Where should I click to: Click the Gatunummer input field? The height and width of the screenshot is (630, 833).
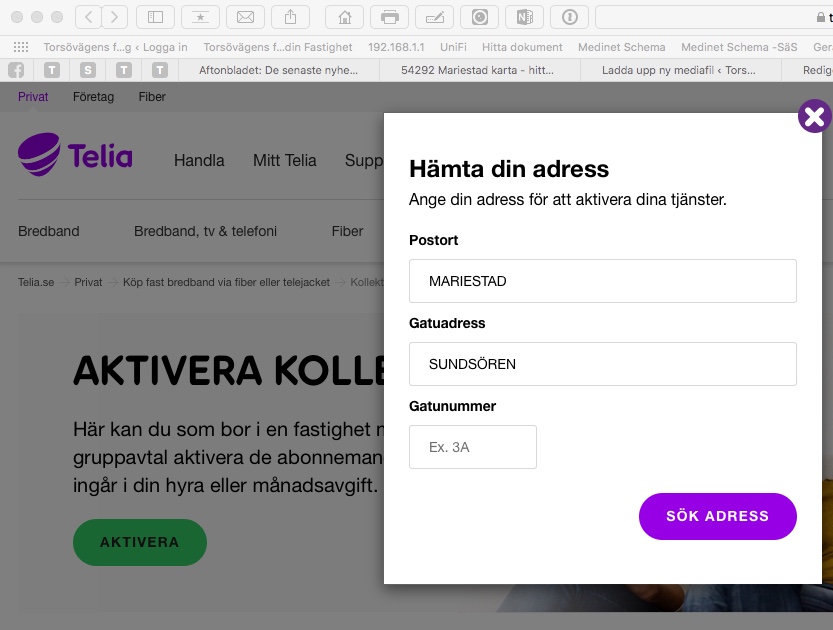[473, 447]
